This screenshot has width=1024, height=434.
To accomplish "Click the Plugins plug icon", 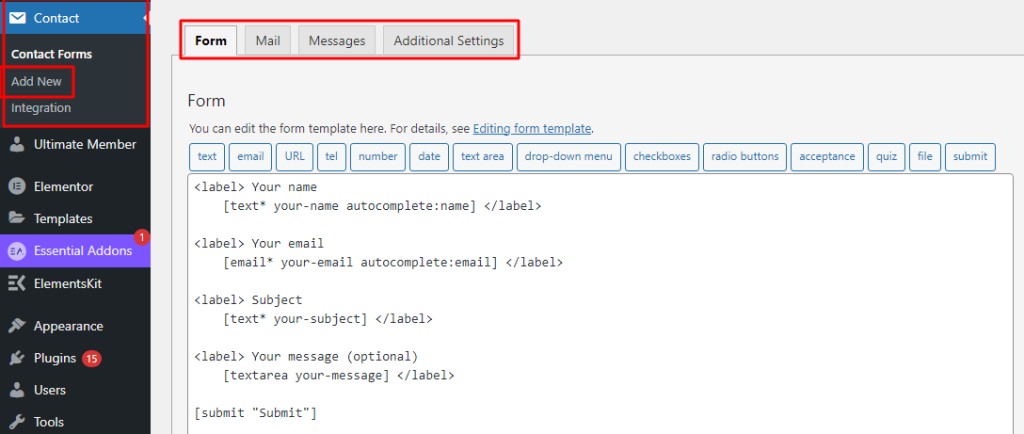I will 17,358.
